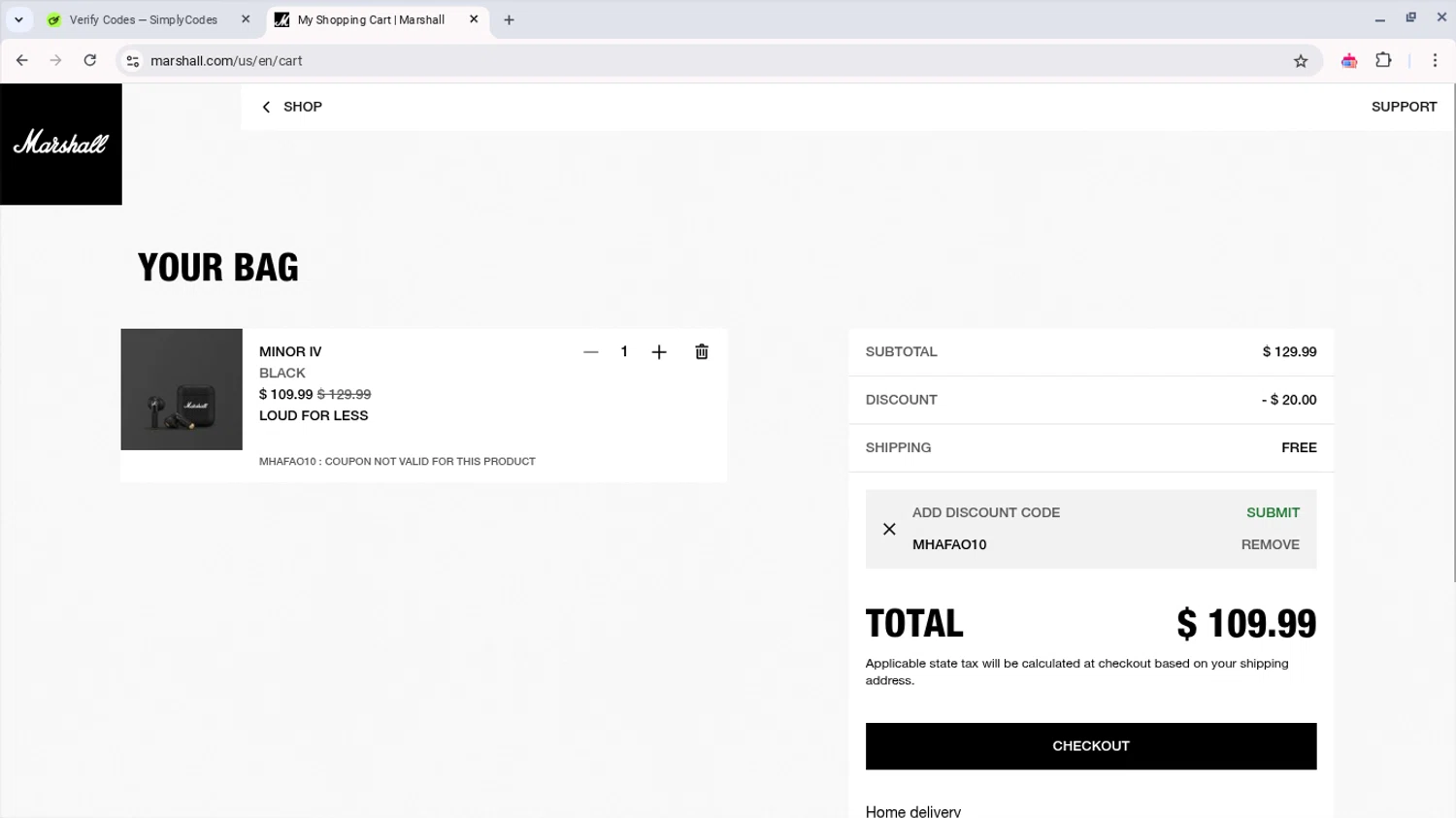Decrease Minor IV quantity with minus icon
Screen dimensions: 1456x818
(590, 352)
